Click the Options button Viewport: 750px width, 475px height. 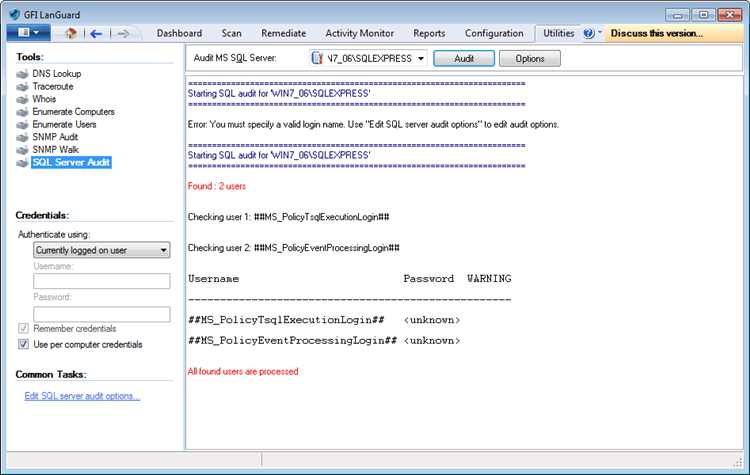click(x=529, y=58)
